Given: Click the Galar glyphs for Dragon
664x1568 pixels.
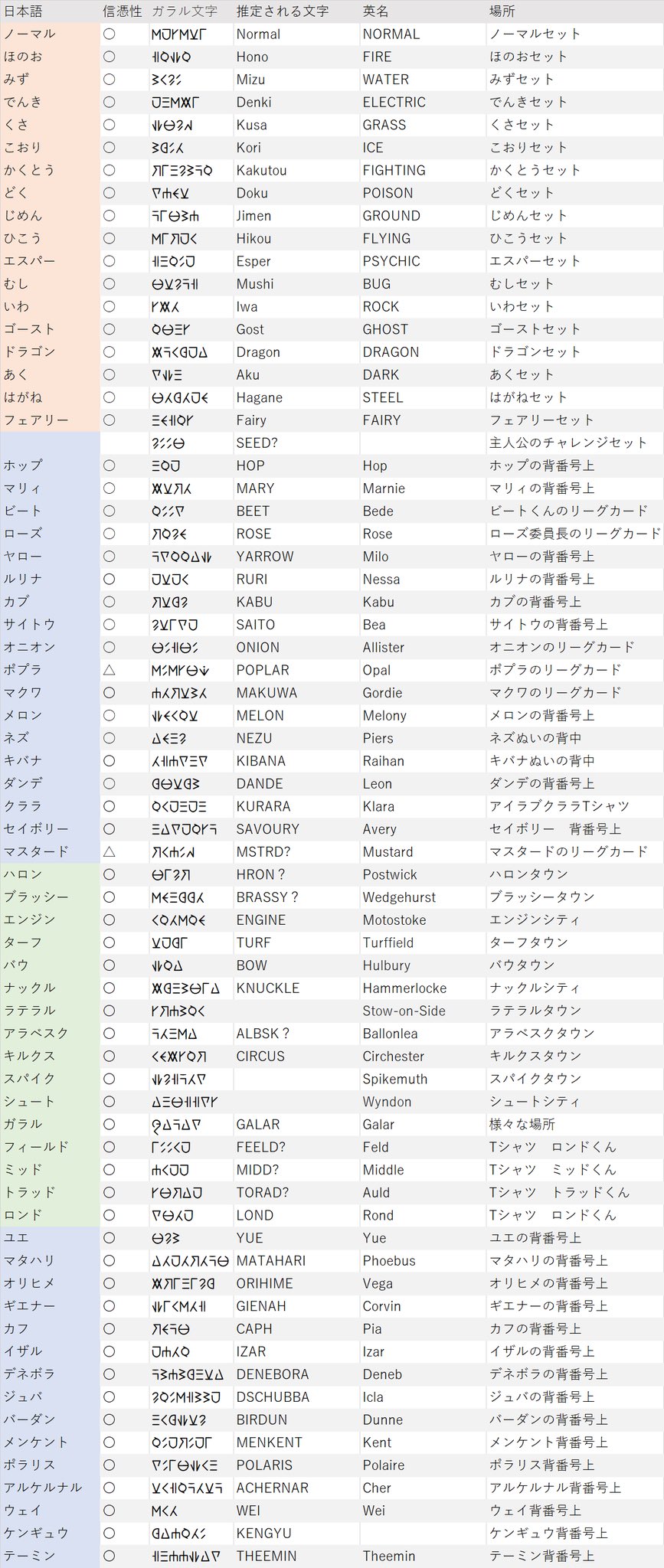Looking at the screenshot, I should pos(179,352).
